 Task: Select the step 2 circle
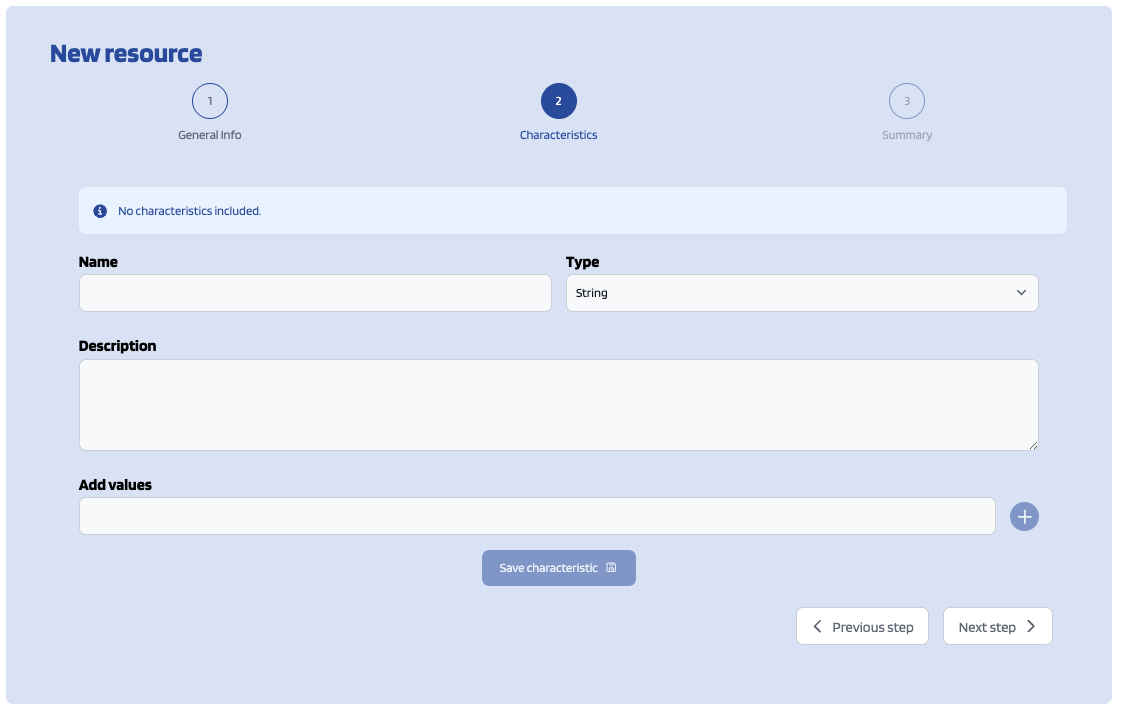[x=558, y=101]
